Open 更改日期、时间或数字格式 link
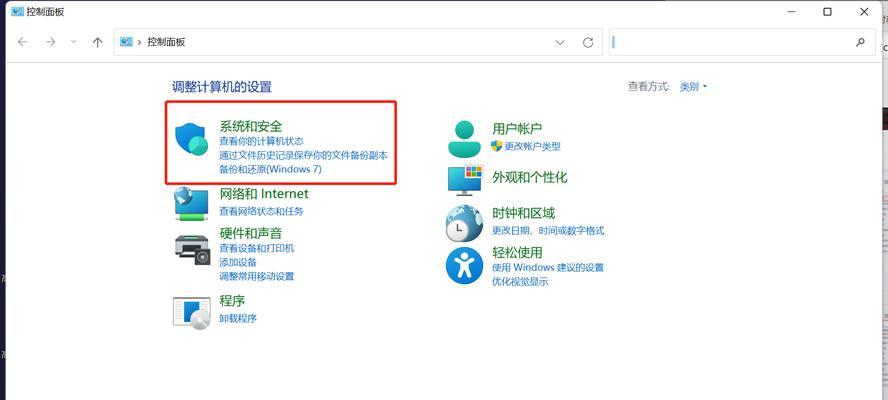The width and height of the screenshot is (888, 400). pos(548,231)
